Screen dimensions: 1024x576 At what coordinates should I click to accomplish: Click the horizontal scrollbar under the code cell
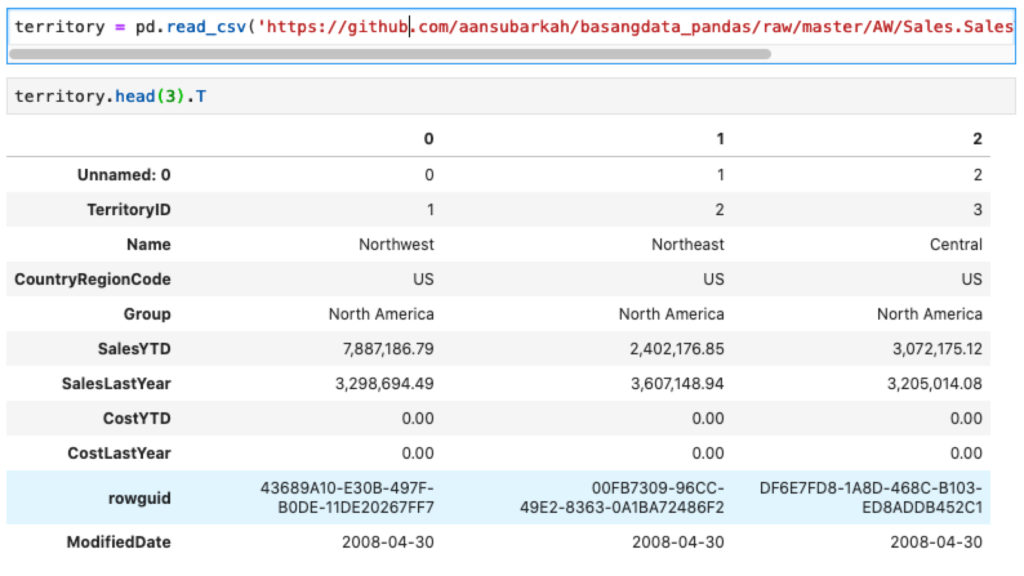(x=390, y=54)
